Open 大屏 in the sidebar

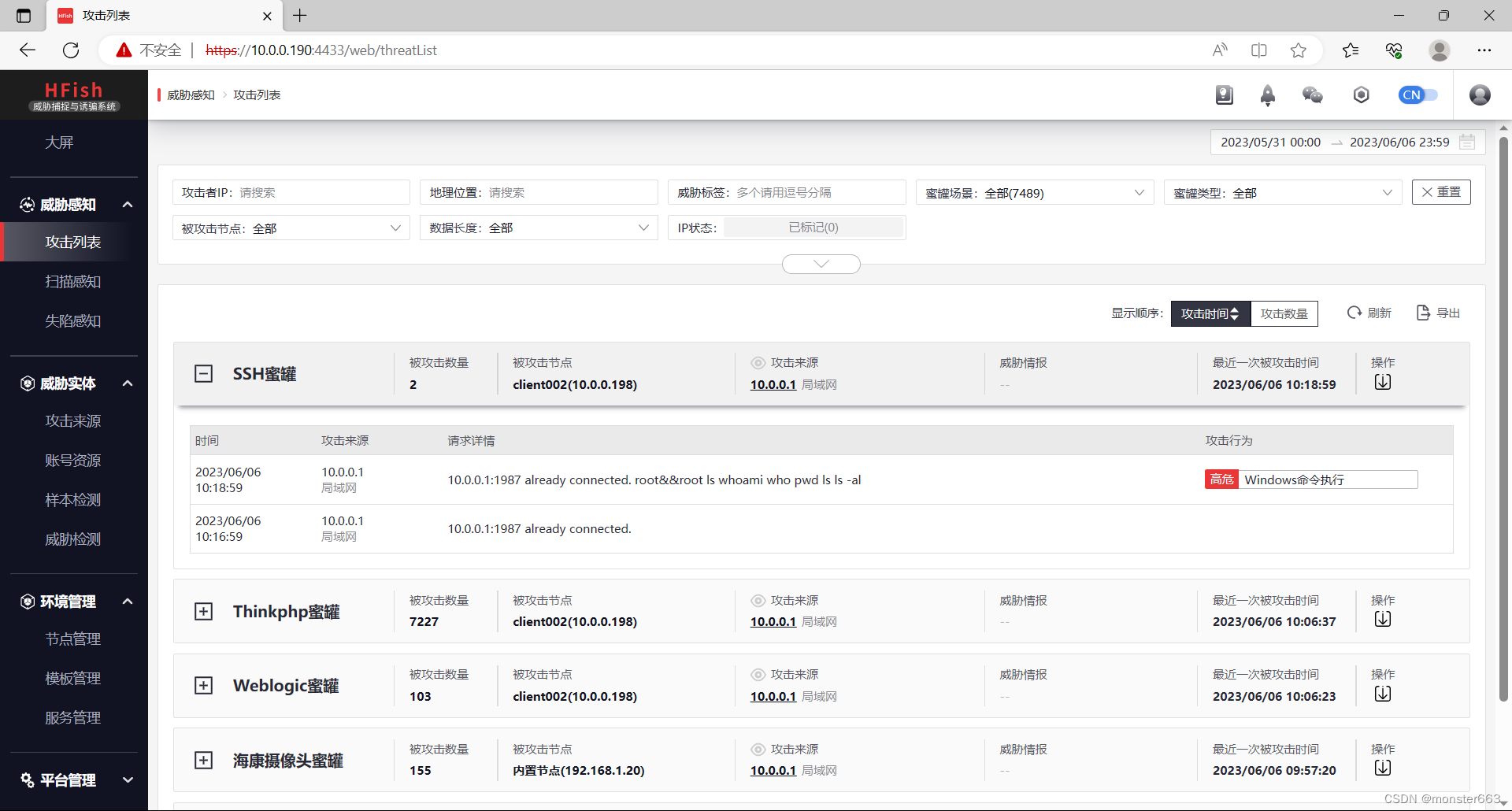[x=59, y=143]
